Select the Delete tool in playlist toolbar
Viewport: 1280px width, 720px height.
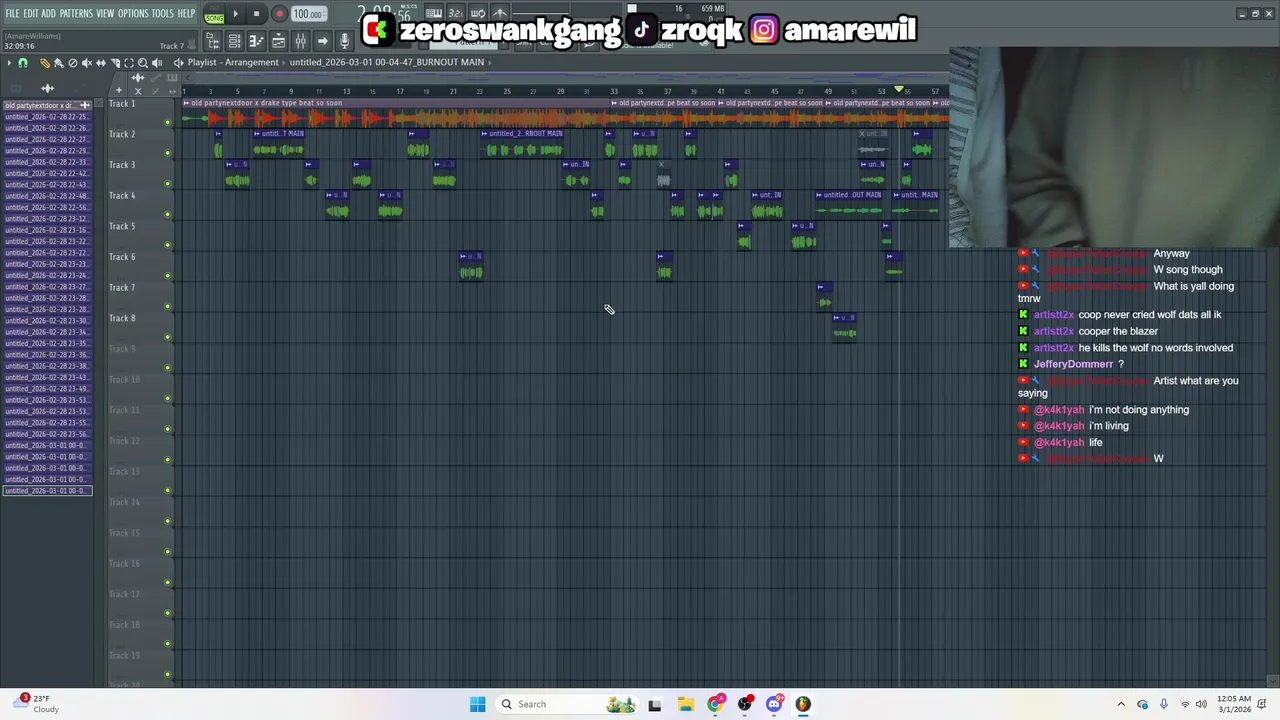[73, 63]
